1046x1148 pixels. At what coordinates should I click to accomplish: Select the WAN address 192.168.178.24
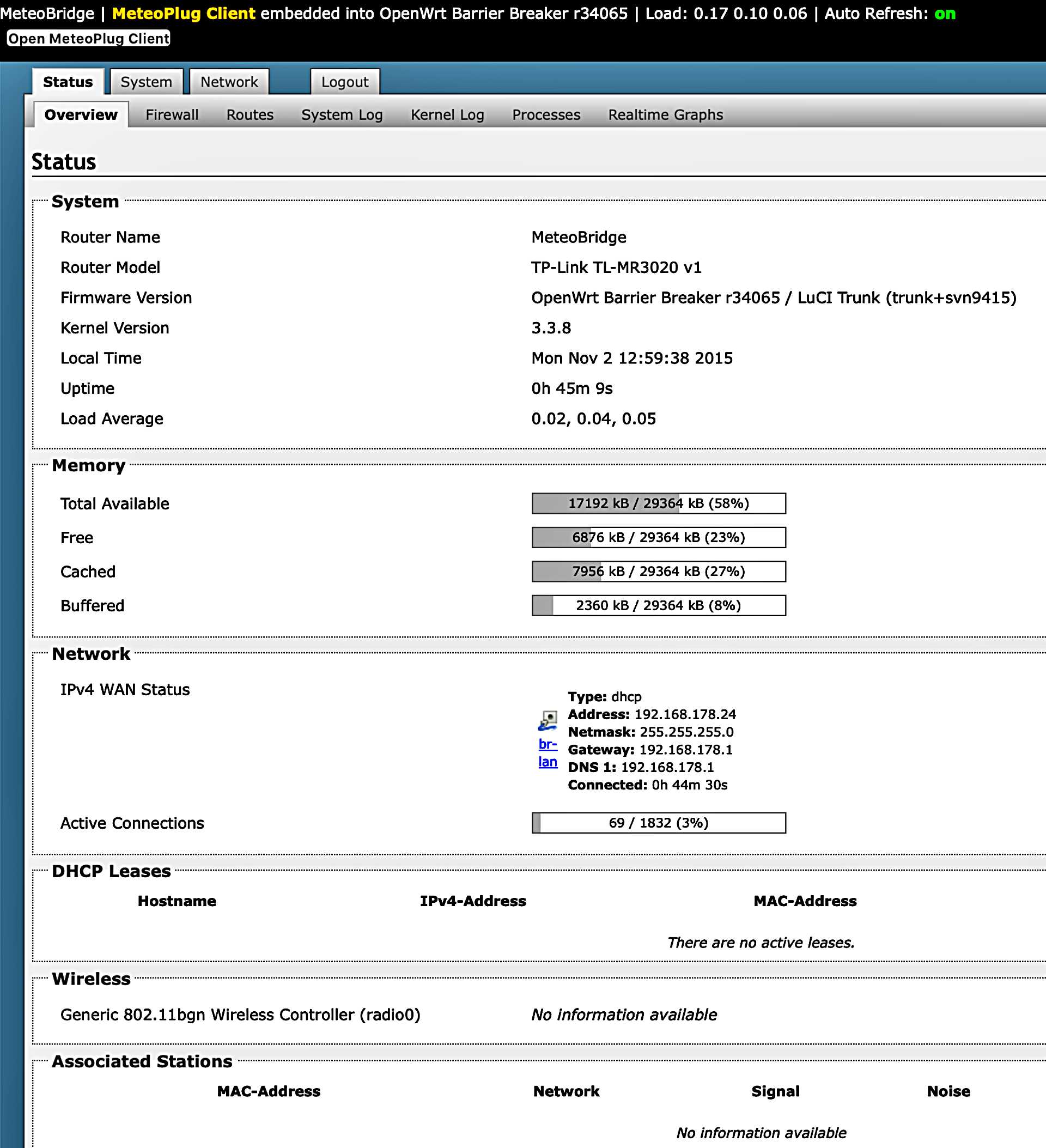coord(685,714)
